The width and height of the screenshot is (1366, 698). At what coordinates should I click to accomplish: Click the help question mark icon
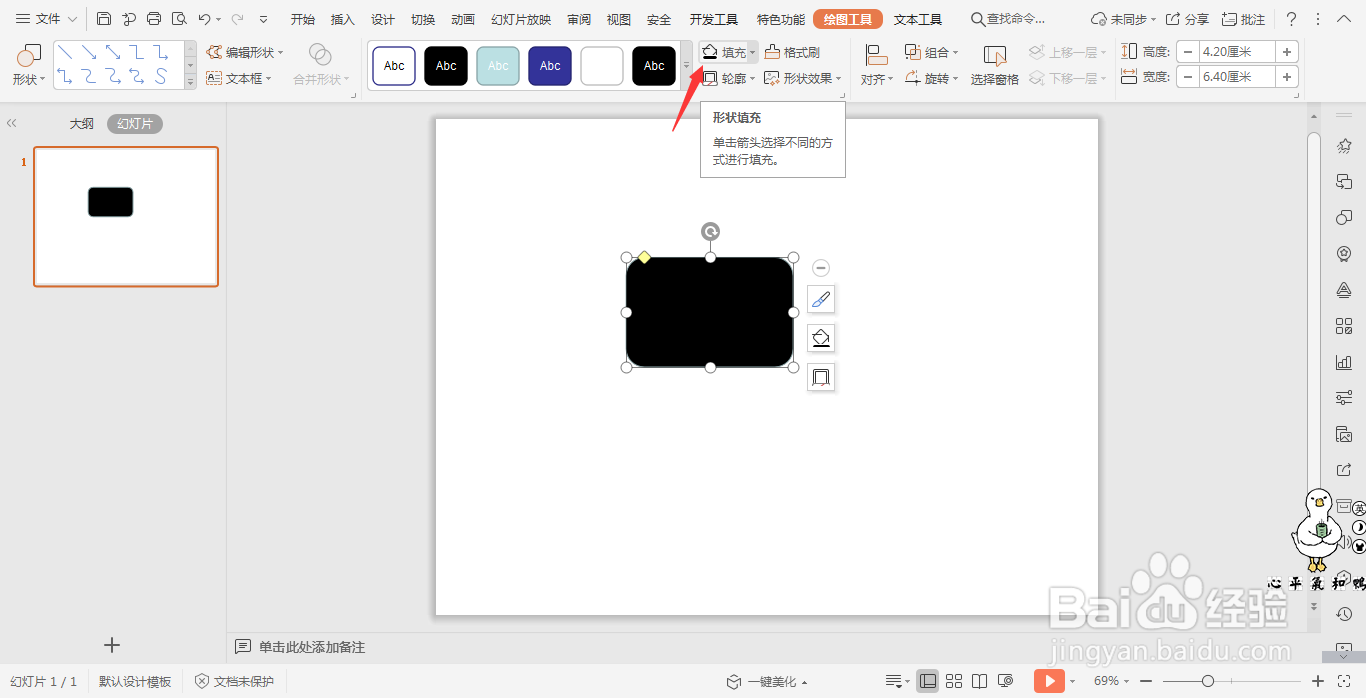1292,19
